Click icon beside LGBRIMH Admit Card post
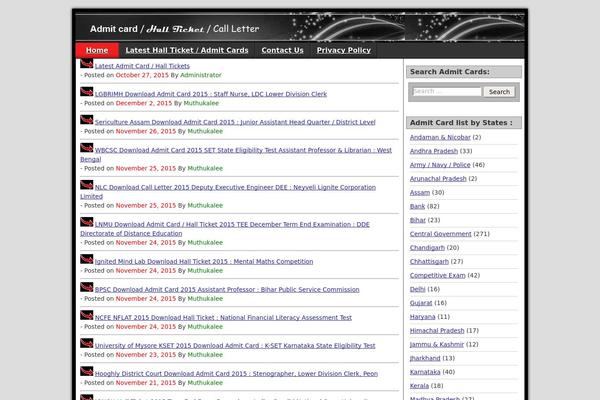The height and width of the screenshot is (400, 600). pos(86,91)
